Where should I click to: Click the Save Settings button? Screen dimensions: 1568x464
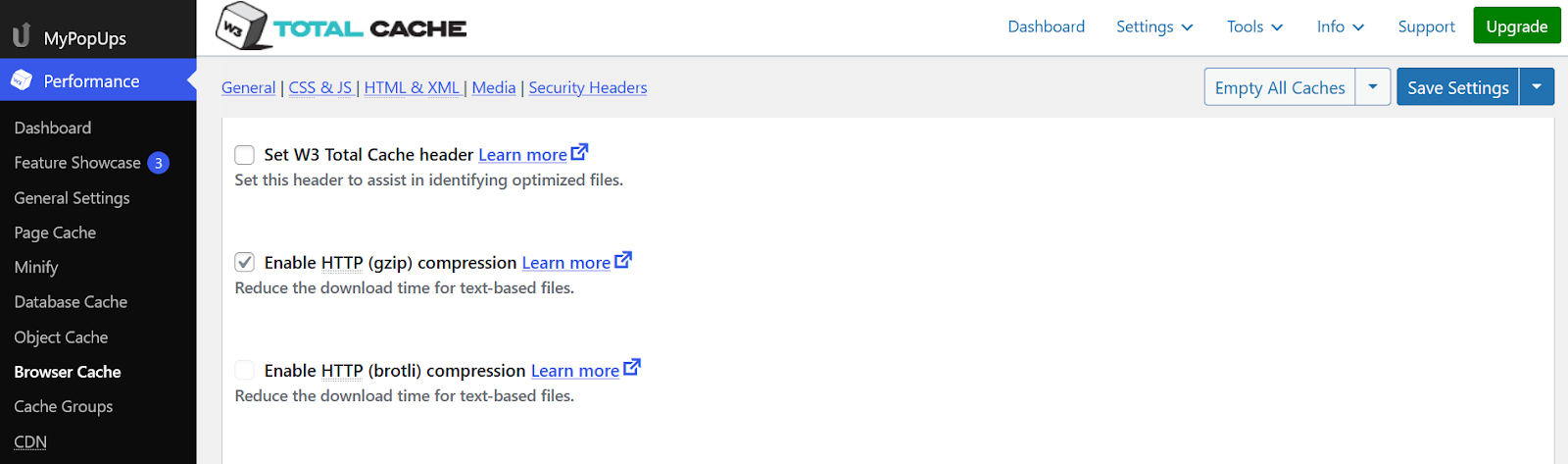click(x=1458, y=87)
